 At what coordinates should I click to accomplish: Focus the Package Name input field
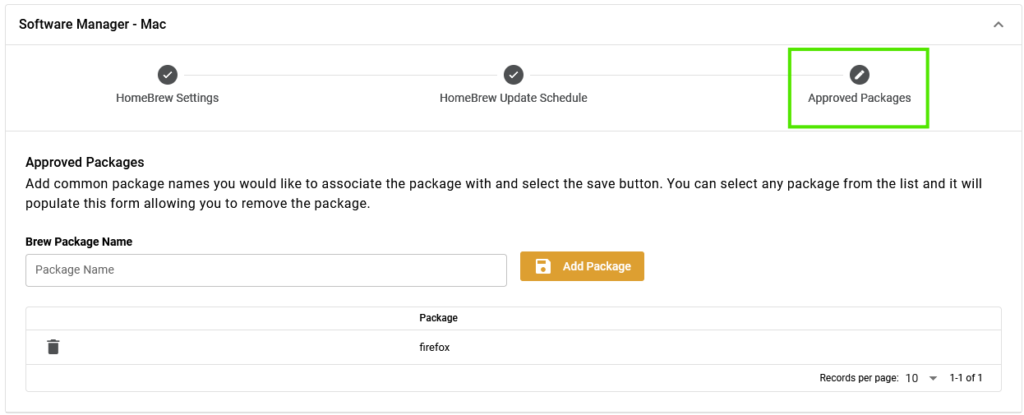coord(266,270)
